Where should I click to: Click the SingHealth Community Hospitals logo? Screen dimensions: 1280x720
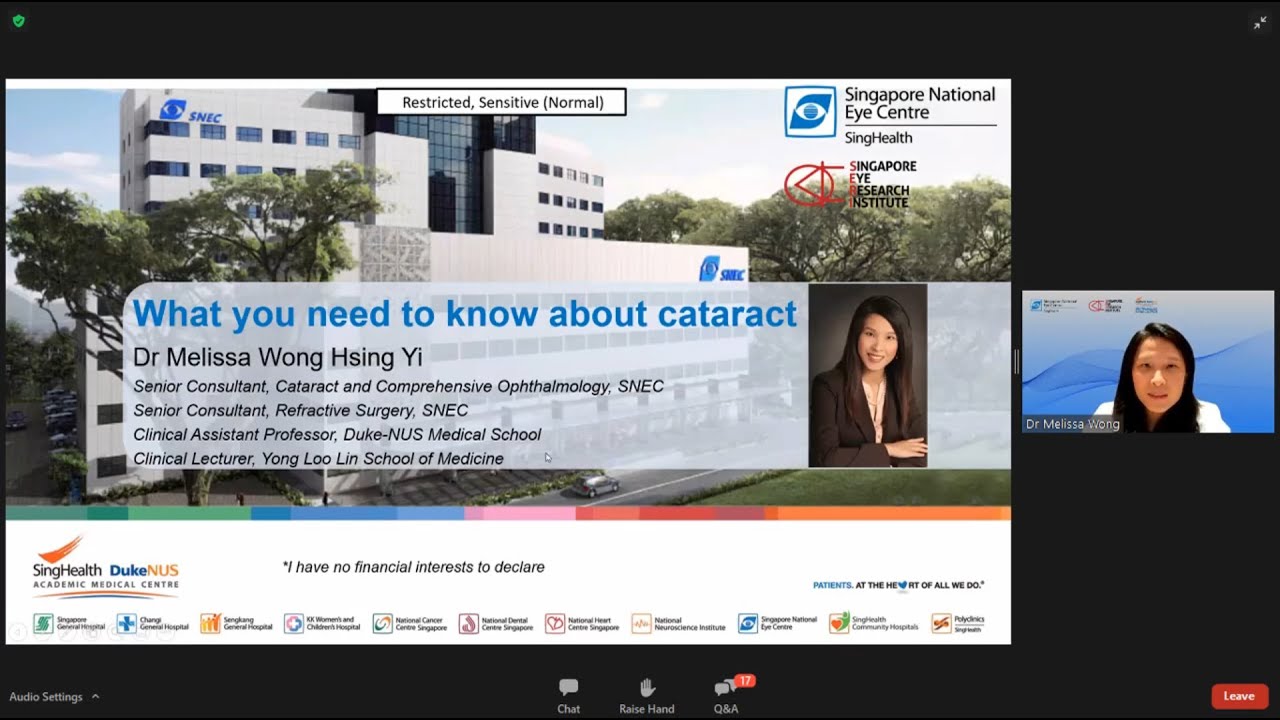click(x=874, y=624)
